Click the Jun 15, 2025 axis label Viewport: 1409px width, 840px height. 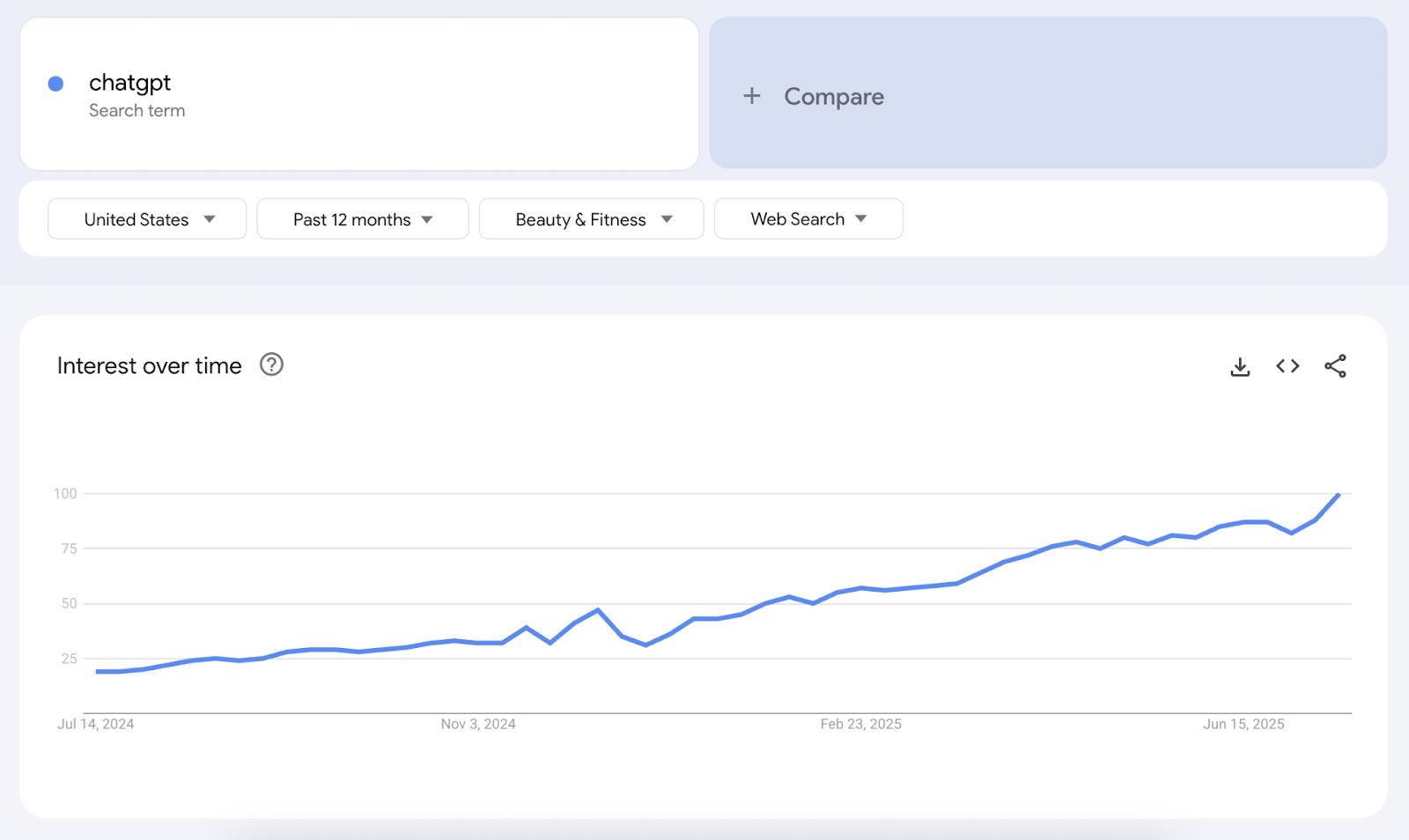click(1243, 724)
